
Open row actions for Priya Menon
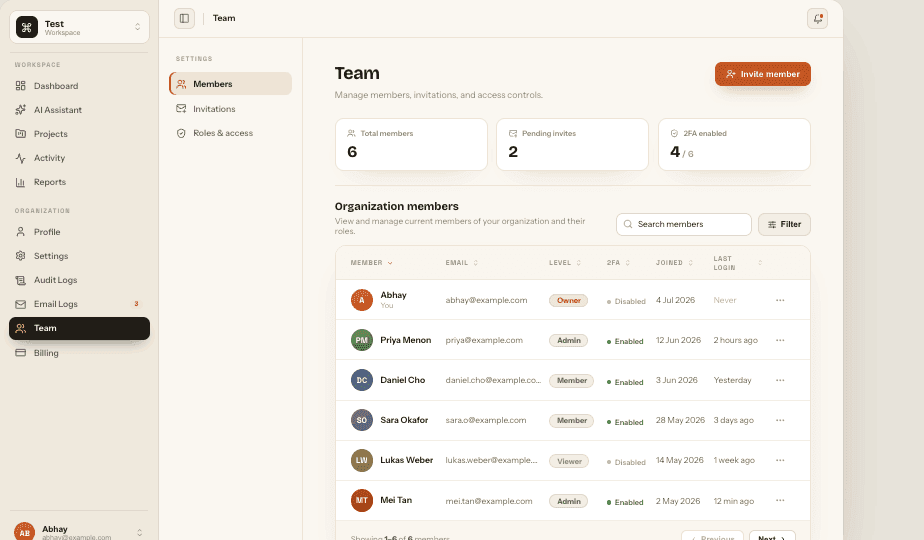click(x=780, y=341)
